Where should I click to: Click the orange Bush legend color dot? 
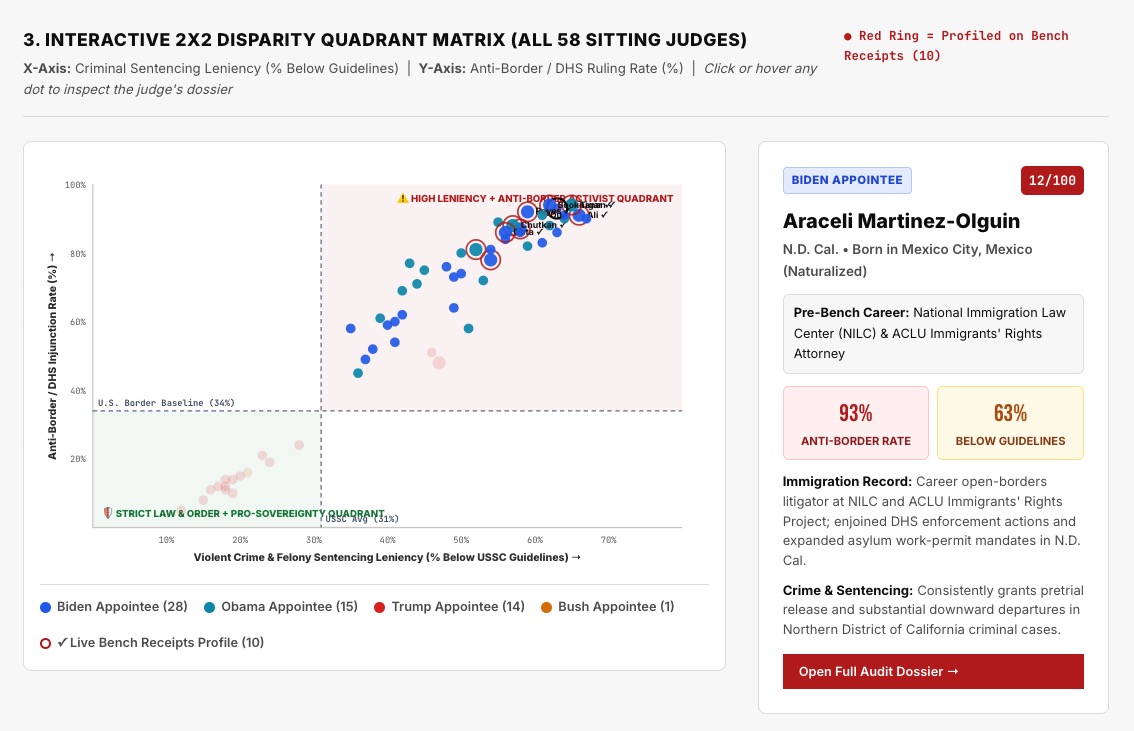click(547, 607)
